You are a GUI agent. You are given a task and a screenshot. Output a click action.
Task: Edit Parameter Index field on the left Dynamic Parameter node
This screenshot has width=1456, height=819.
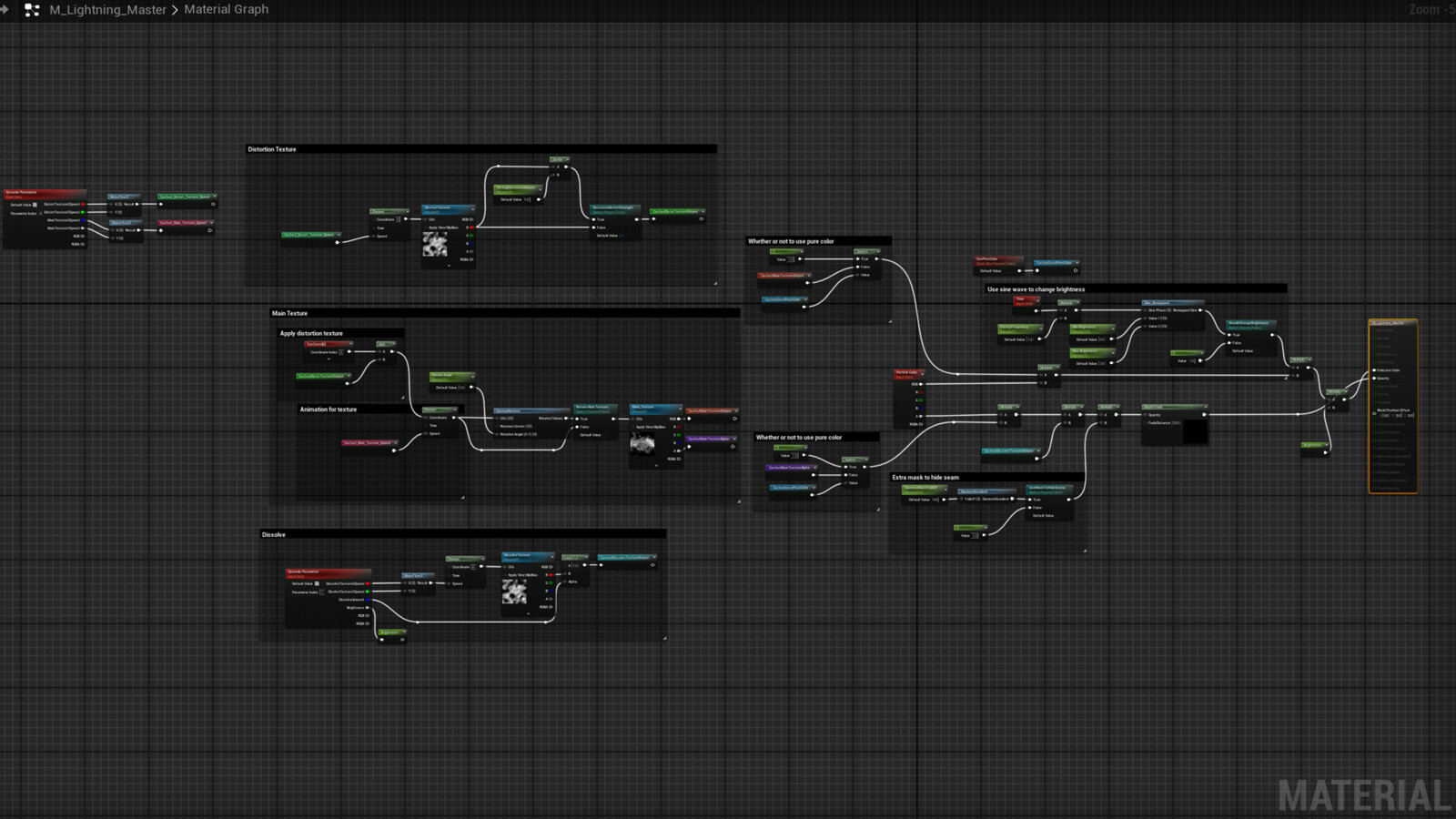pos(41,213)
